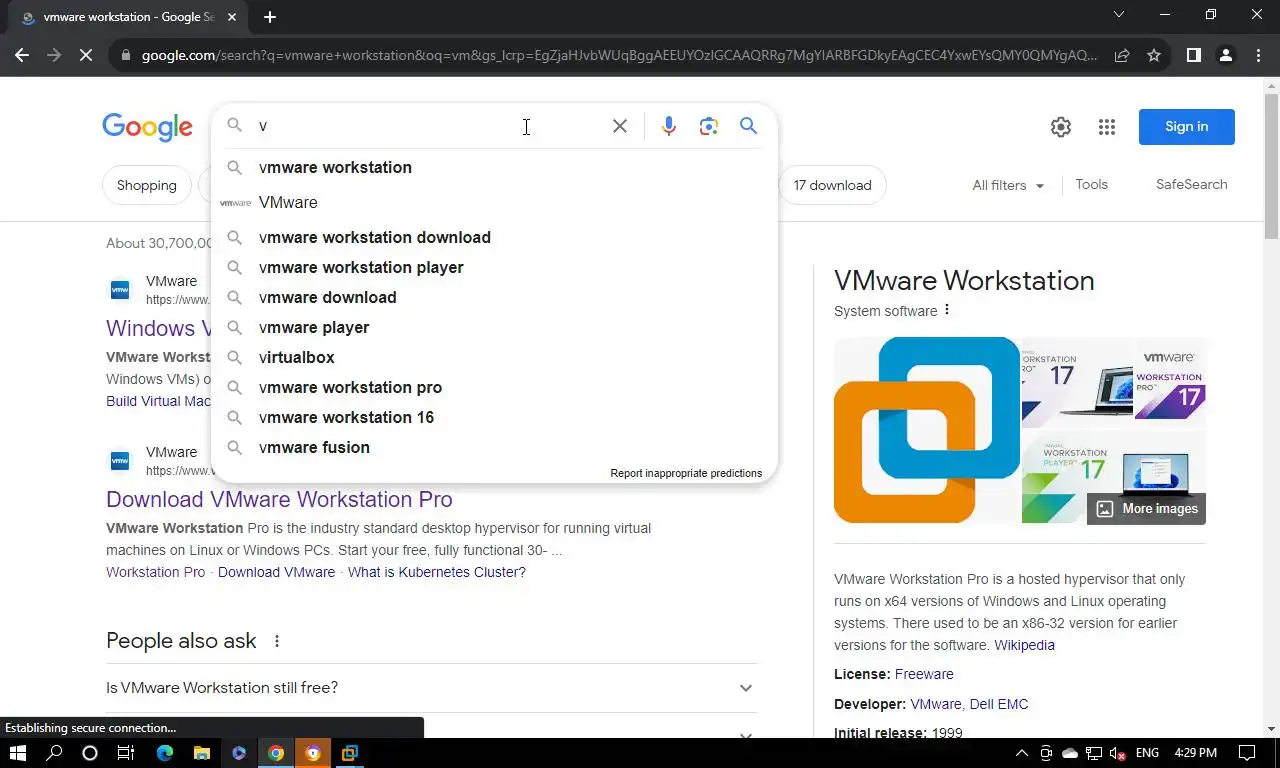Toggle Chrome side panel icon
The image size is (1280, 768).
[x=1193, y=55]
